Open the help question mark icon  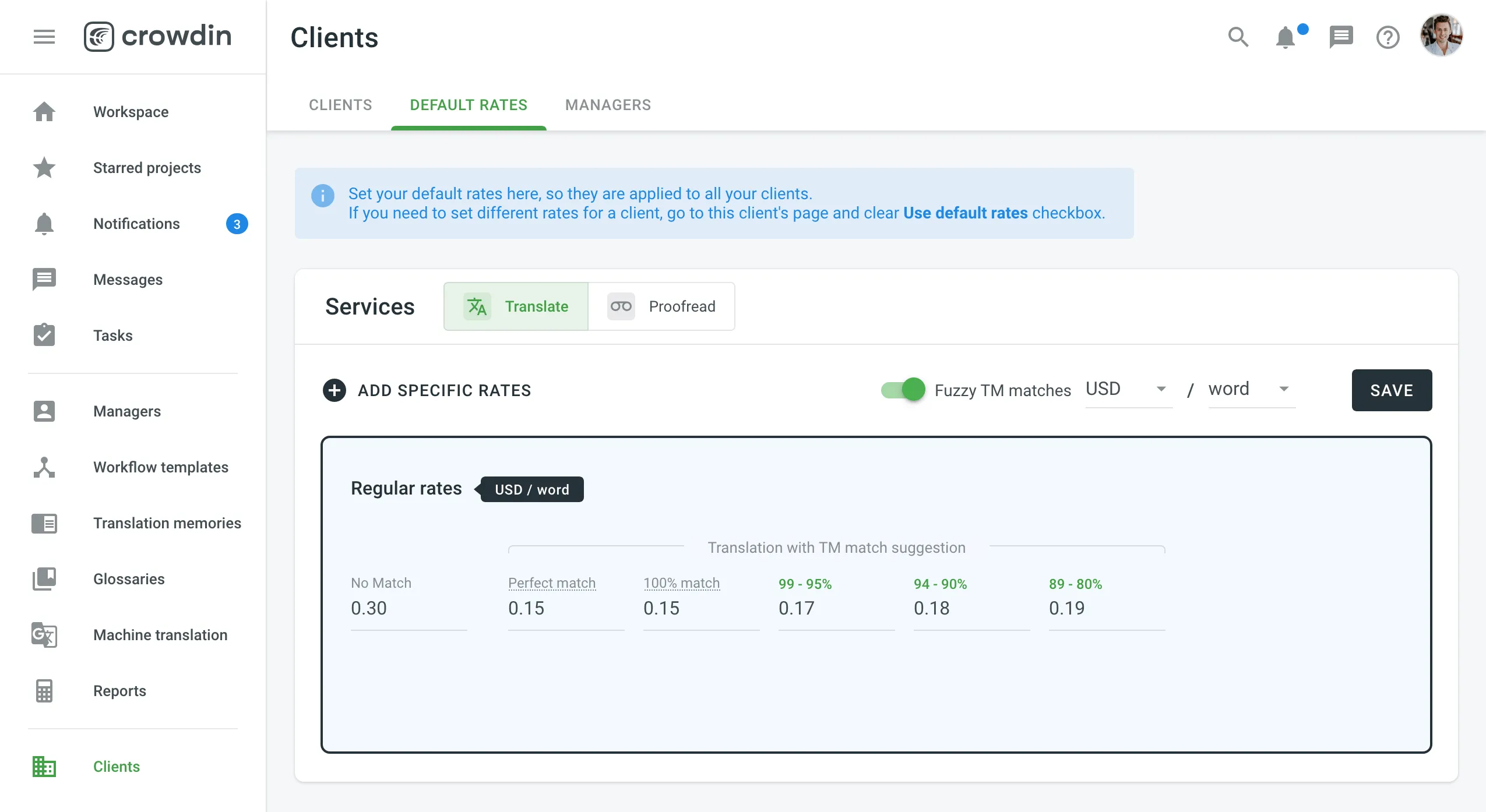point(1388,37)
